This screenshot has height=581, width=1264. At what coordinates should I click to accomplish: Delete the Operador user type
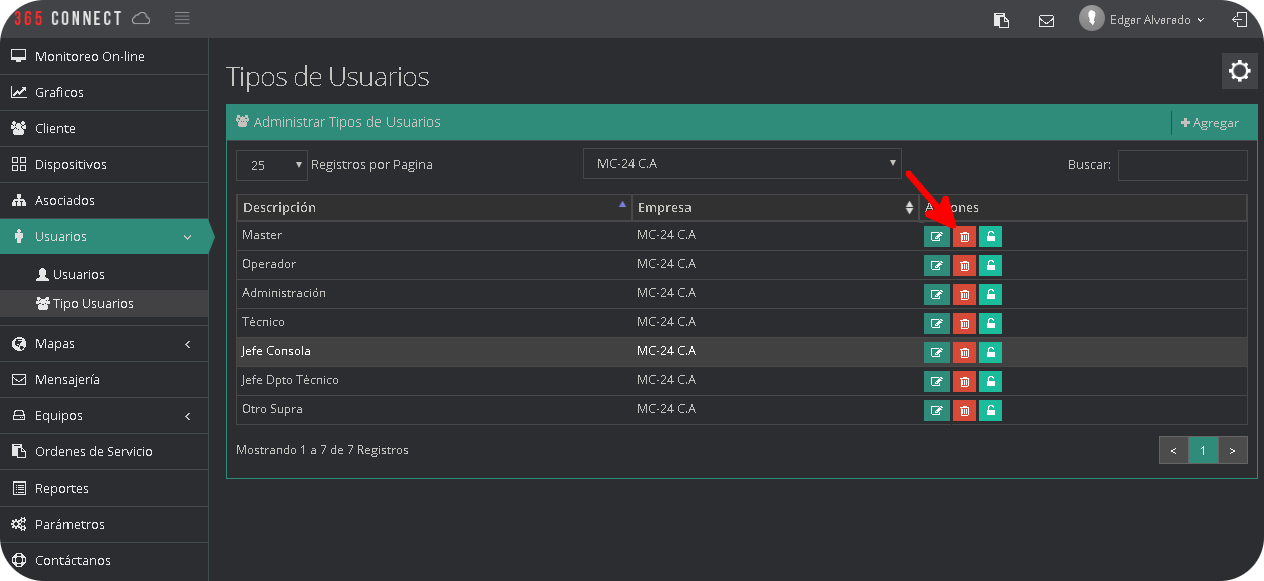click(x=964, y=266)
